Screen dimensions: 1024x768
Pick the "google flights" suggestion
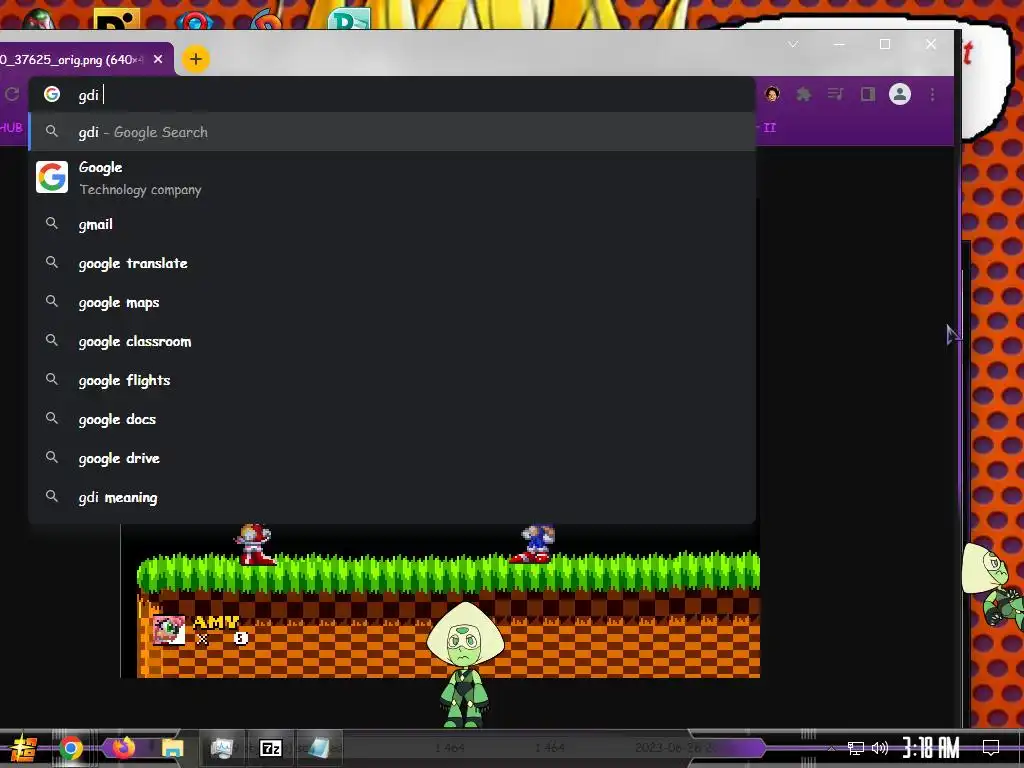[392, 380]
